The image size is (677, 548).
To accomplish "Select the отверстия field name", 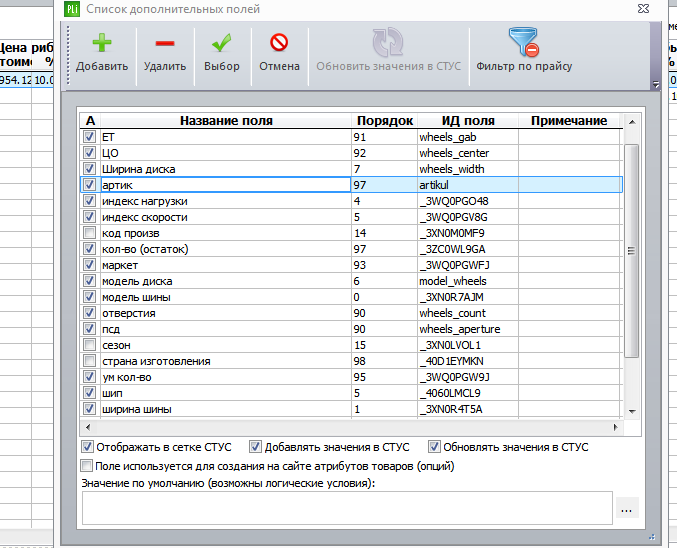I will click(x=129, y=313).
